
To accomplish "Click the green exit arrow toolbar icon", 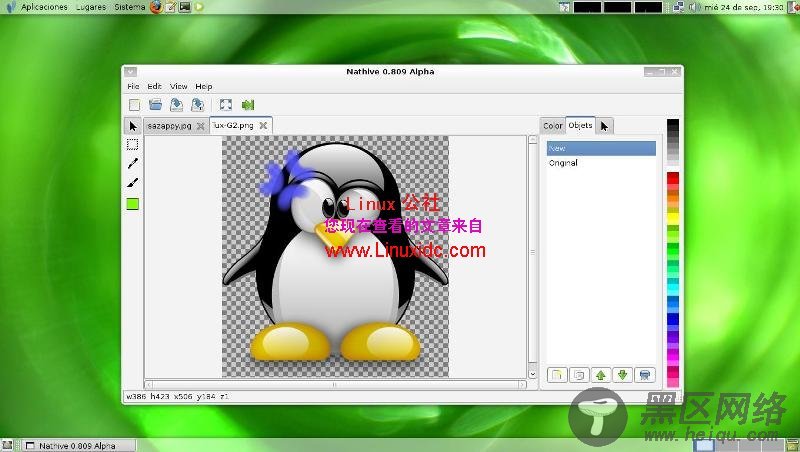I will tap(248, 105).
